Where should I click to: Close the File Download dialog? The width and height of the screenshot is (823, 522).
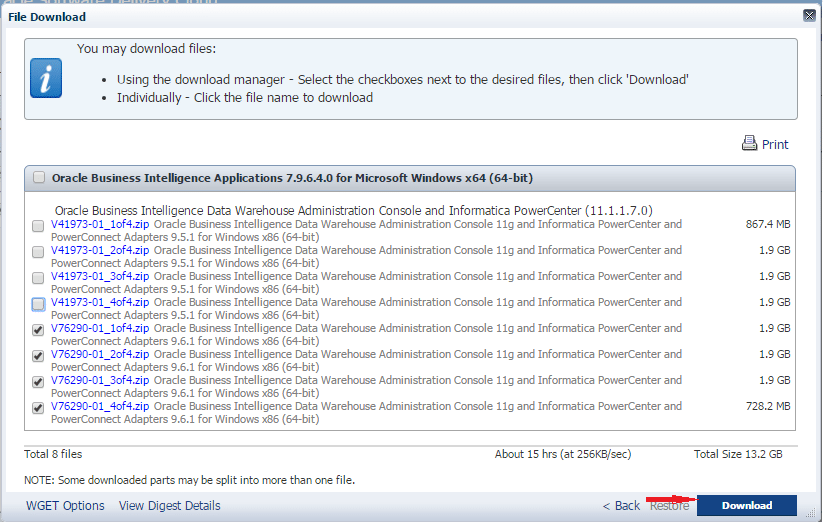point(809,16)
